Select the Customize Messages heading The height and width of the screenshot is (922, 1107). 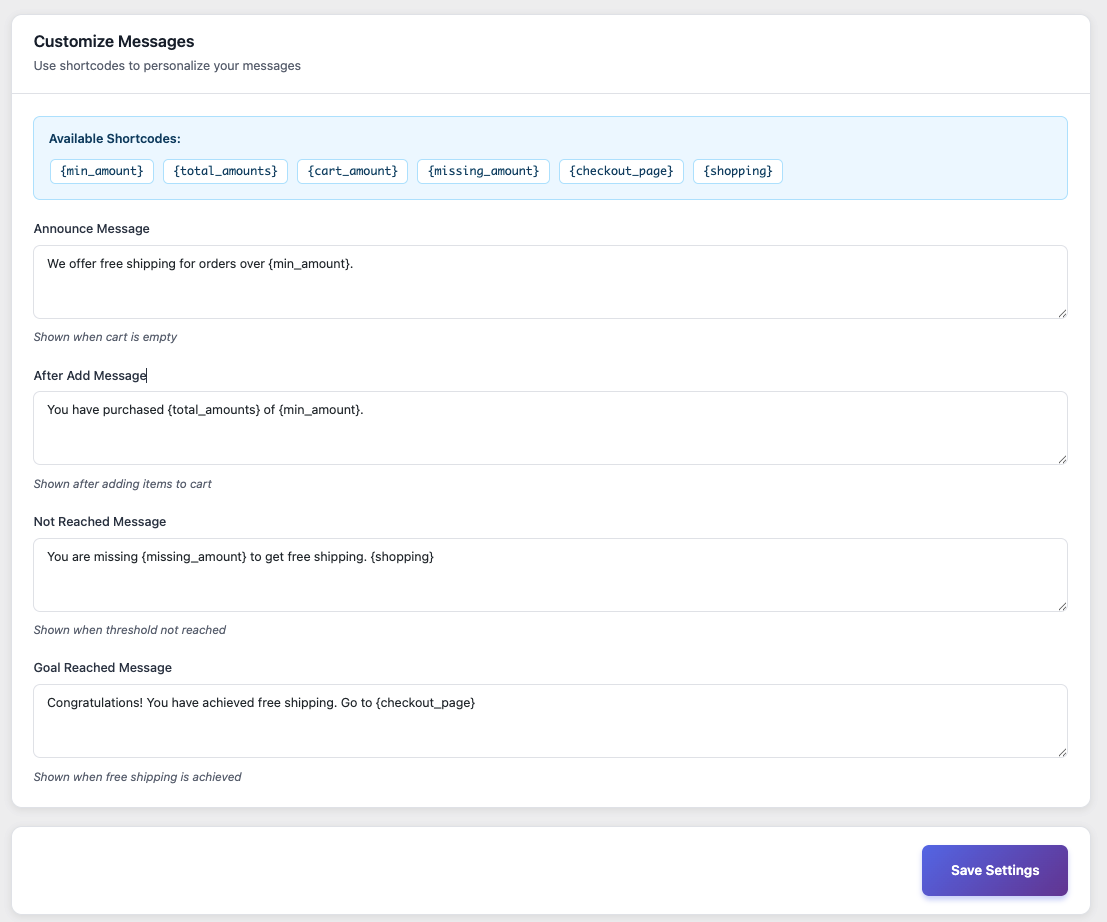(114, 42)
